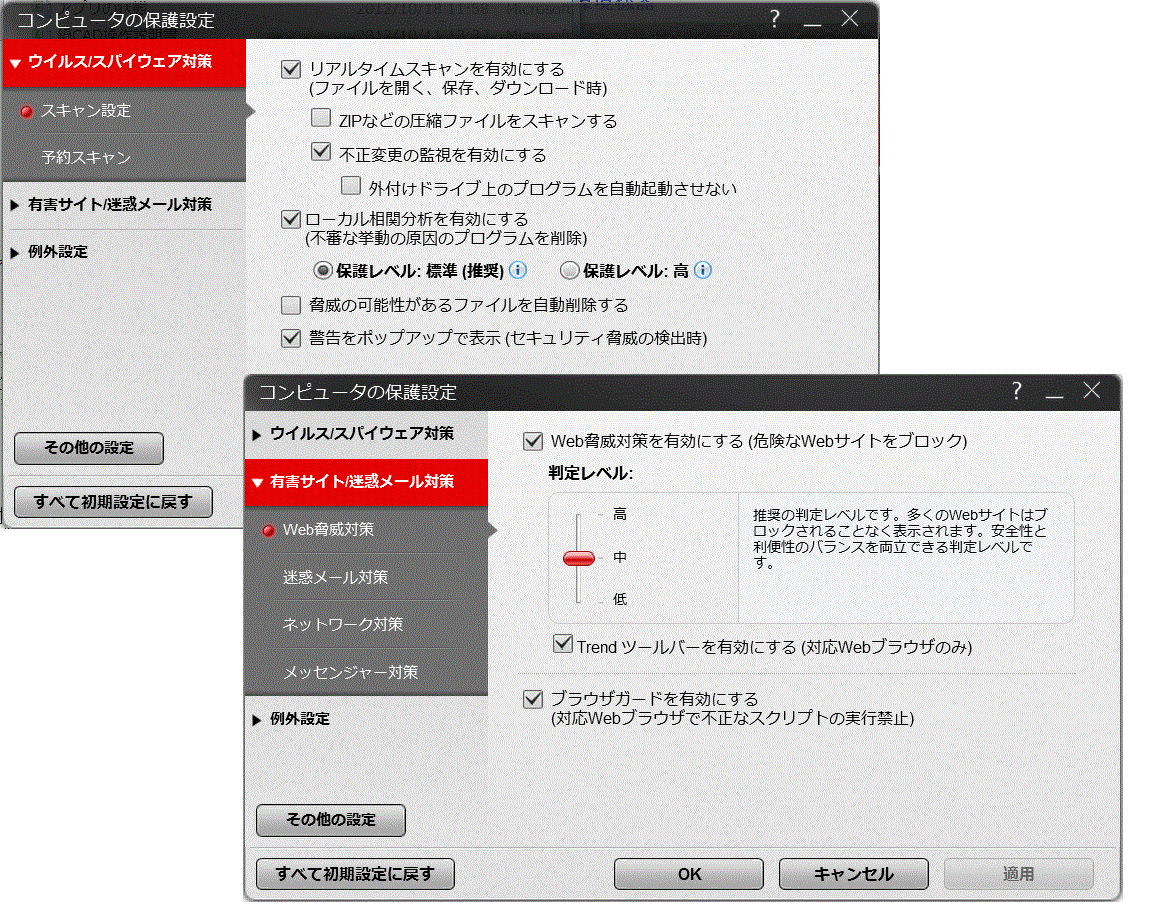The width and height of the screenshot is (1152, 922).
Task: Click info icon next to 保護レベル: 標準 (推奨)
Action: point(518,270)
